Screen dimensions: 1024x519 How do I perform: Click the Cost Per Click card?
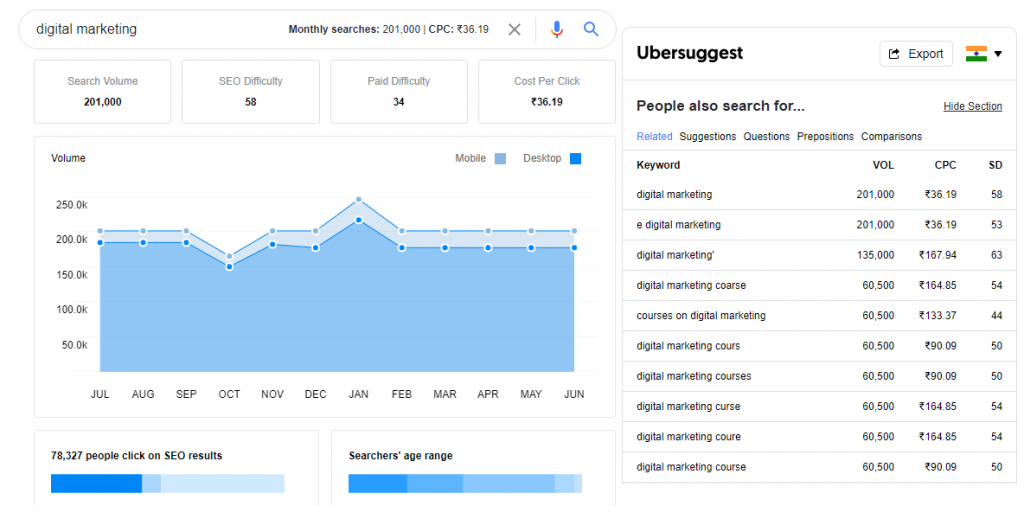(x=547, y=91)
